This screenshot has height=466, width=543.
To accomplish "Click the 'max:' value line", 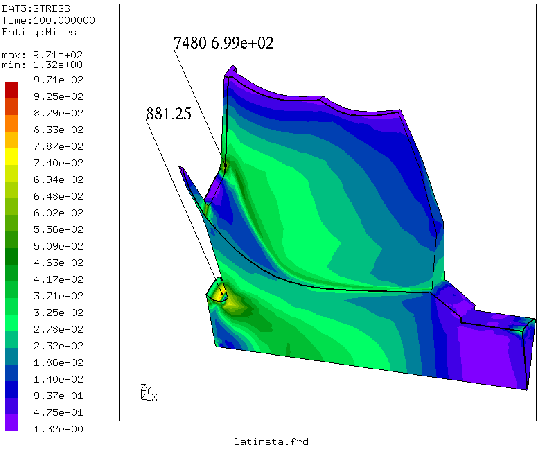I will pos(42,55).
